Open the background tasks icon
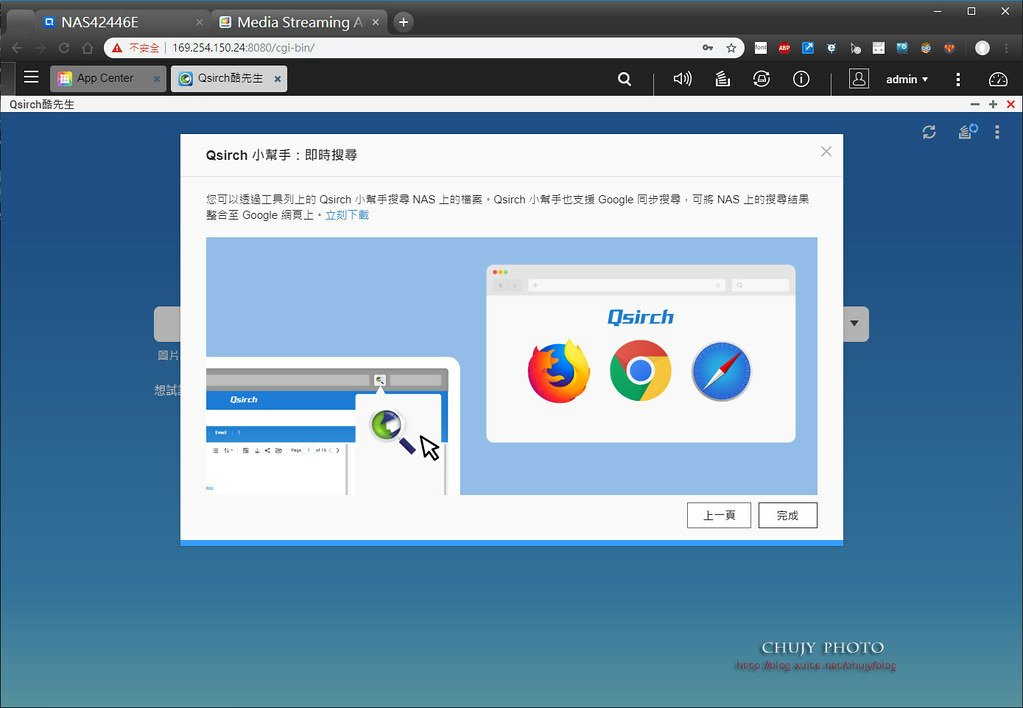The width and height of the screenshot is (1023, 708). (x=722, y=79)
